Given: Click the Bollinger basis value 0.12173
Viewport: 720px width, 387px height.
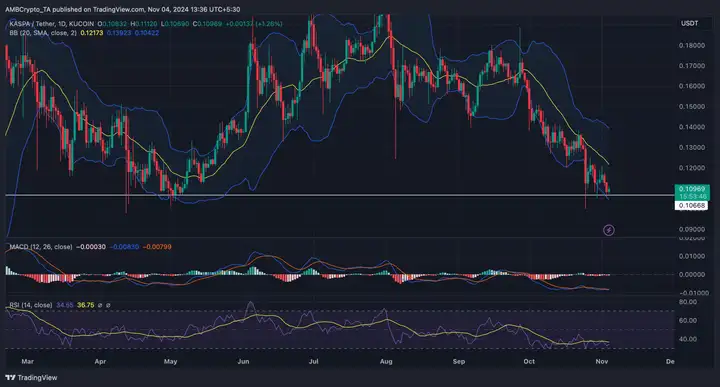Looking at the screenshot, I should point(92,33).
